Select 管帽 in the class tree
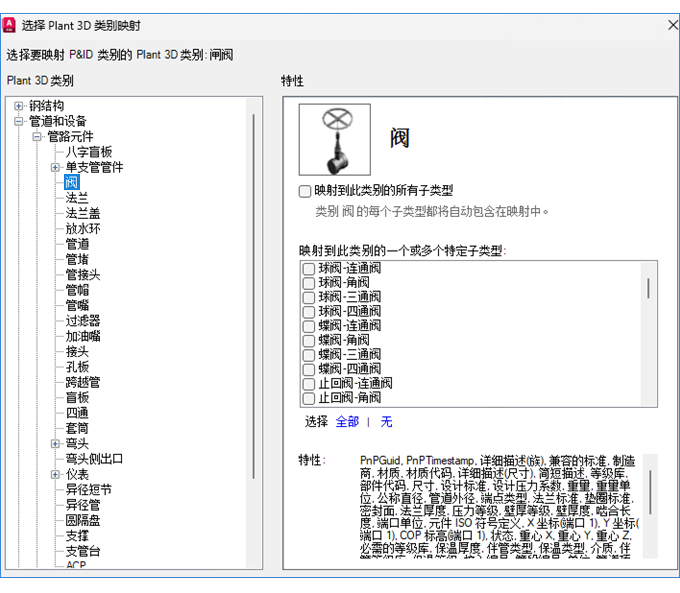This screenshot has width=680, height=593. tap(77, 290)
